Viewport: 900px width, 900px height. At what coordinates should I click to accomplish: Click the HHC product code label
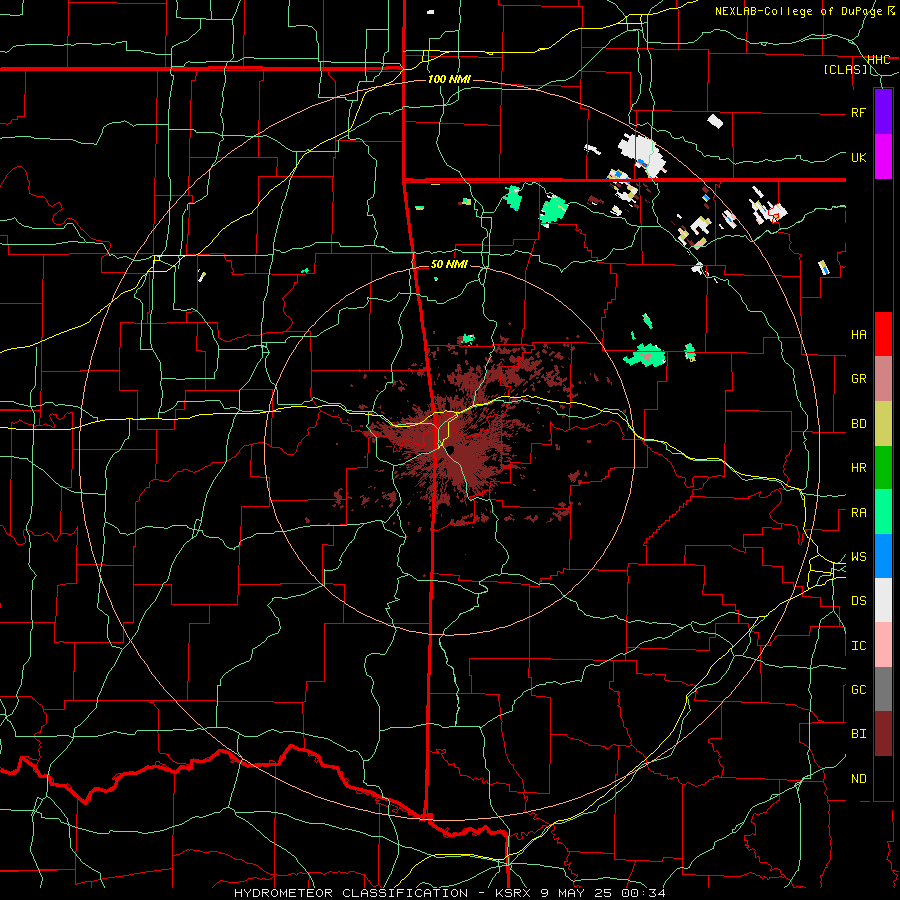click(879, 60)
